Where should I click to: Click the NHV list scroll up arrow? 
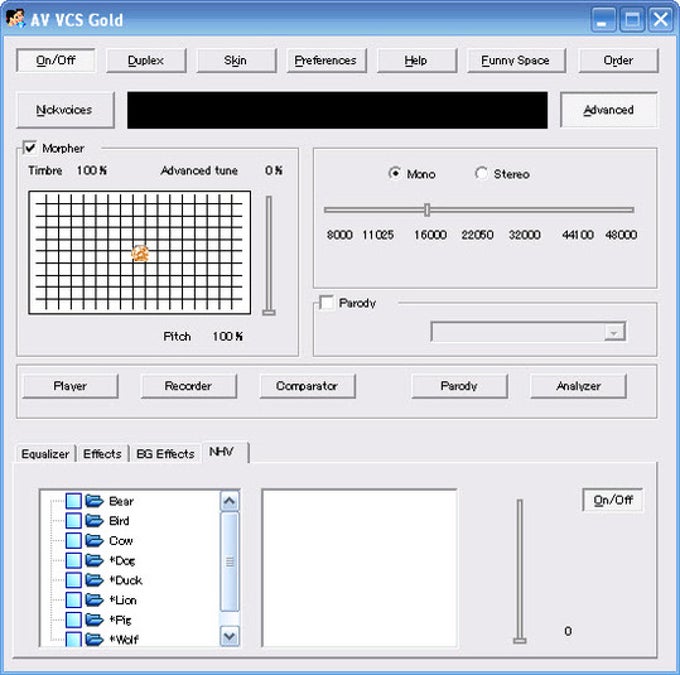point(229,501)
